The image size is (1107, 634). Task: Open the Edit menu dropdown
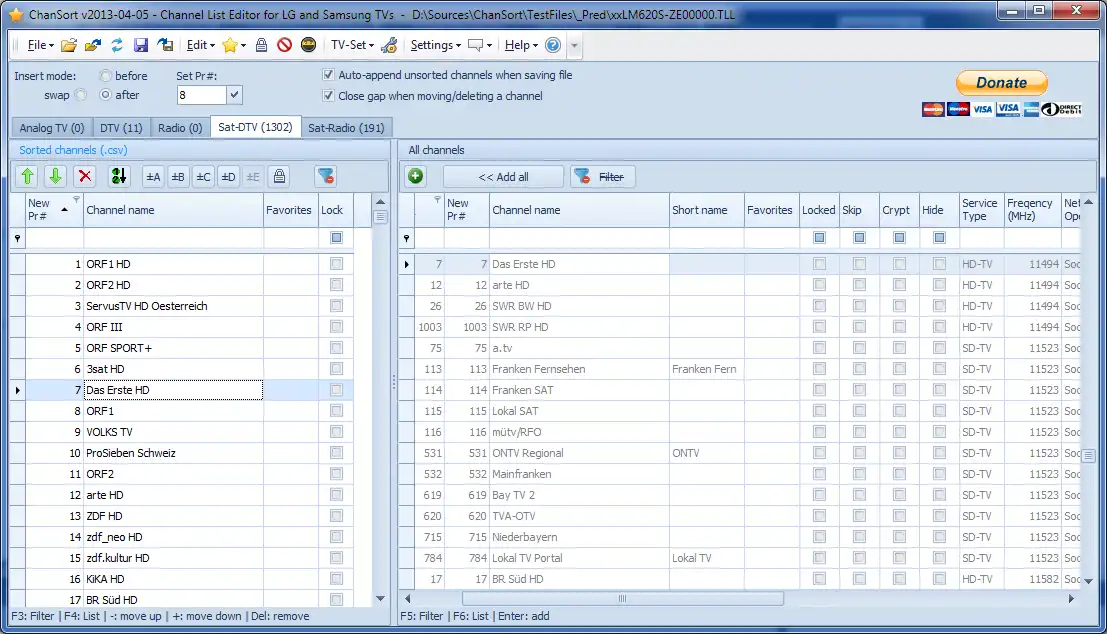pyautogui.click(x=201, y=45)
